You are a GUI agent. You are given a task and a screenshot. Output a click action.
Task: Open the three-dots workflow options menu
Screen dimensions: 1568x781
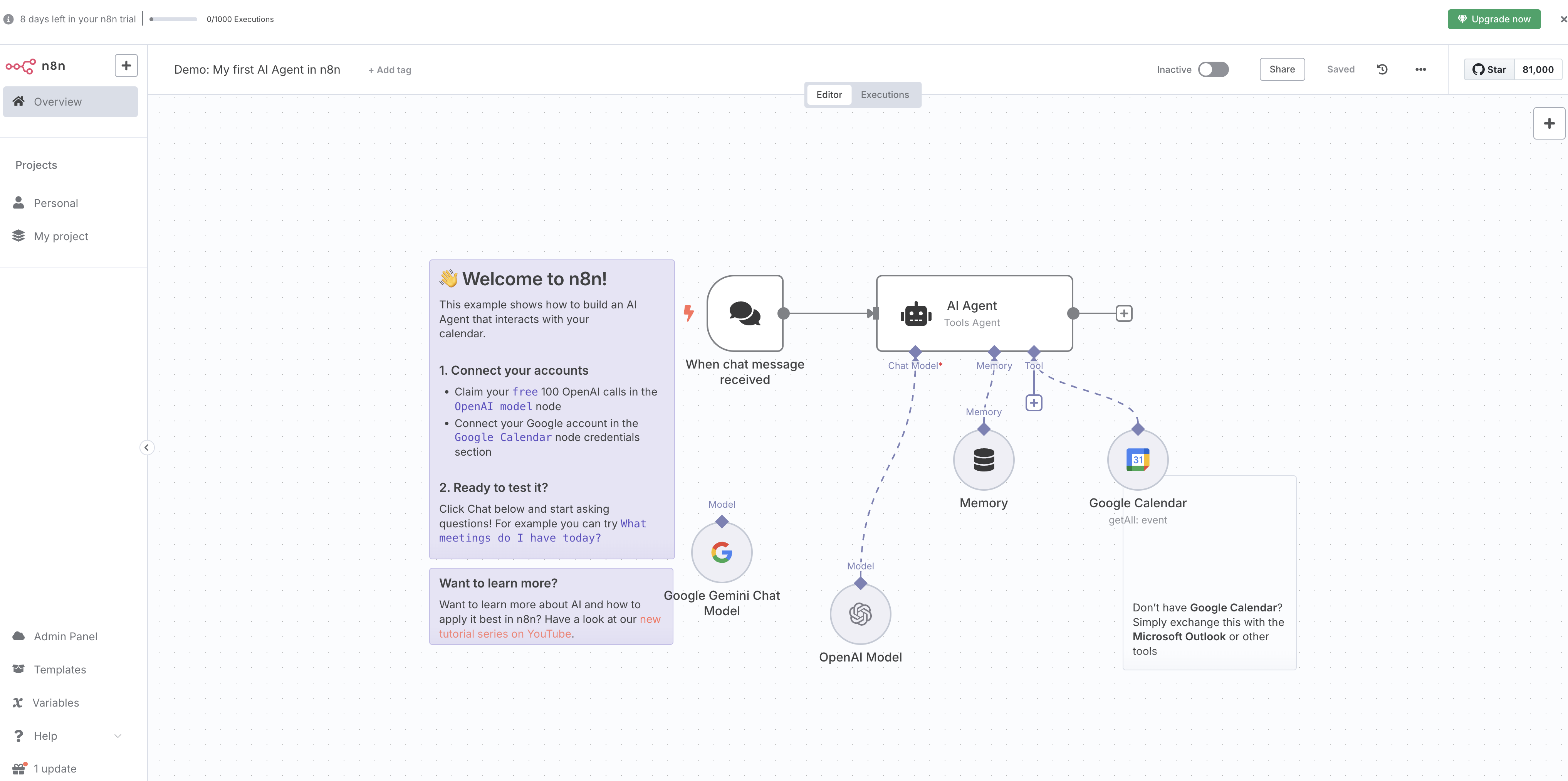pos(1420,69)
